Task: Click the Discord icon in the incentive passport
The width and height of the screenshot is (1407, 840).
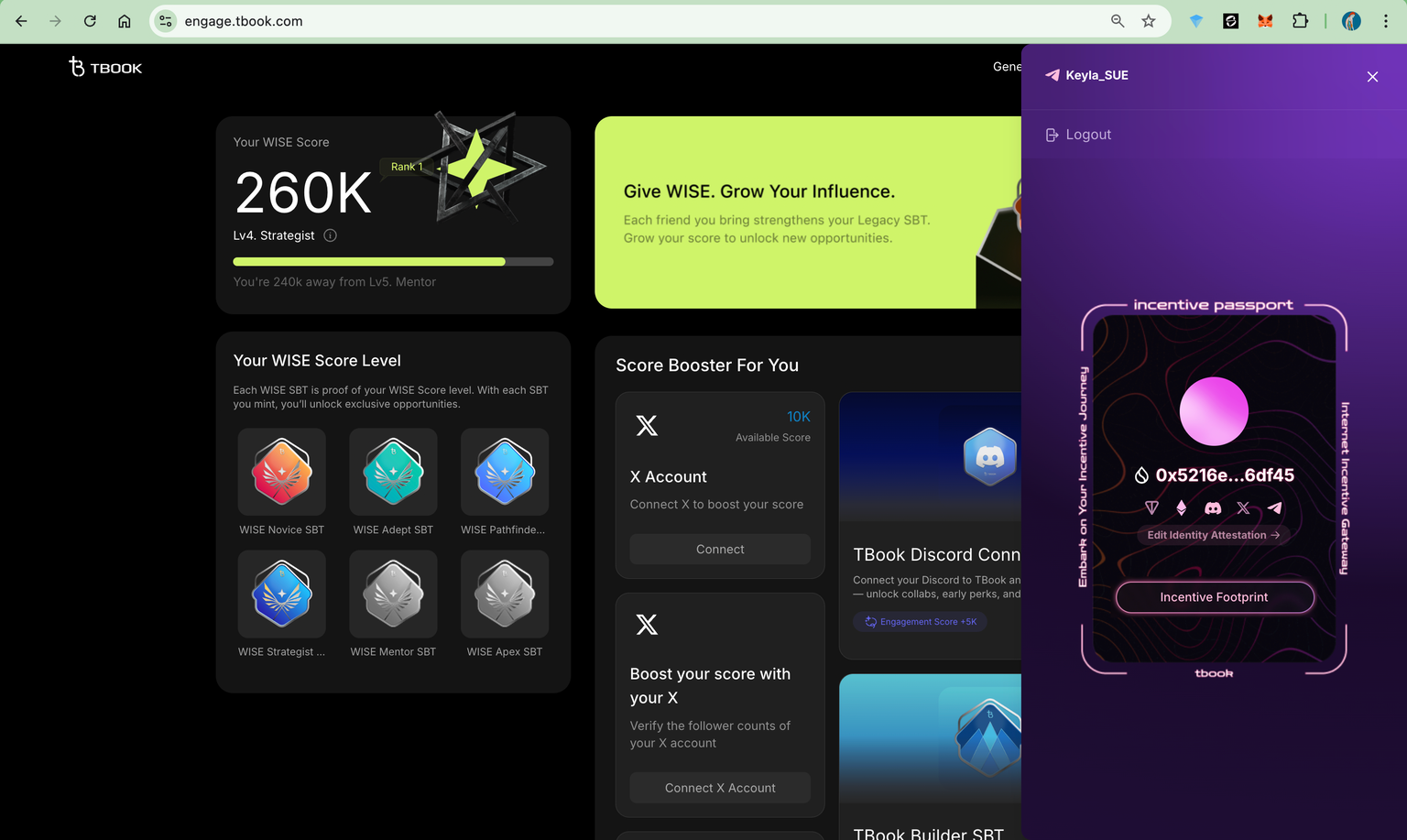Action: click(x=1213, y=507)
